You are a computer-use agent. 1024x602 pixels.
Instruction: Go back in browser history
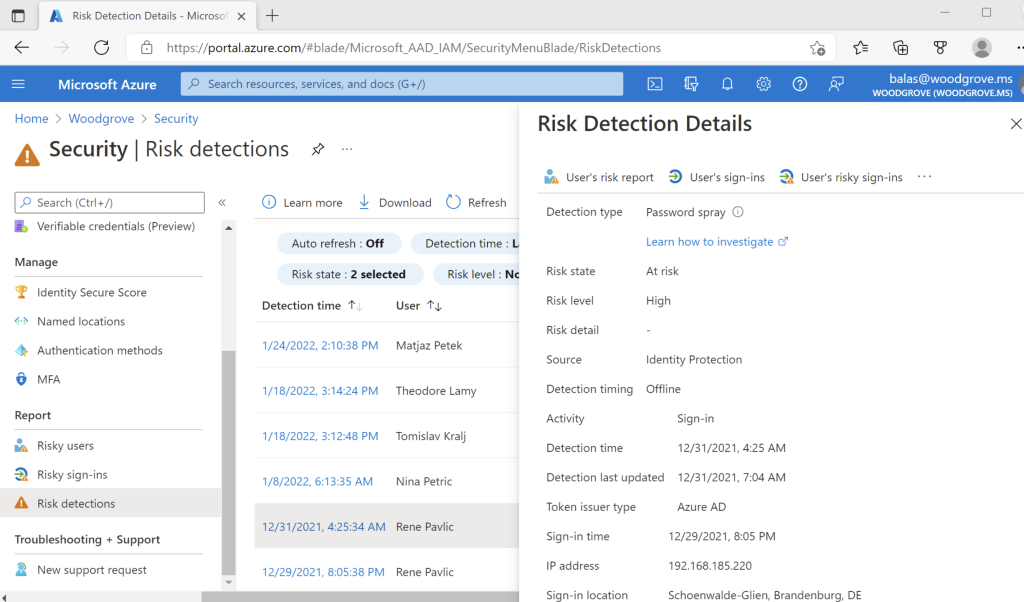tap(22, 48)
